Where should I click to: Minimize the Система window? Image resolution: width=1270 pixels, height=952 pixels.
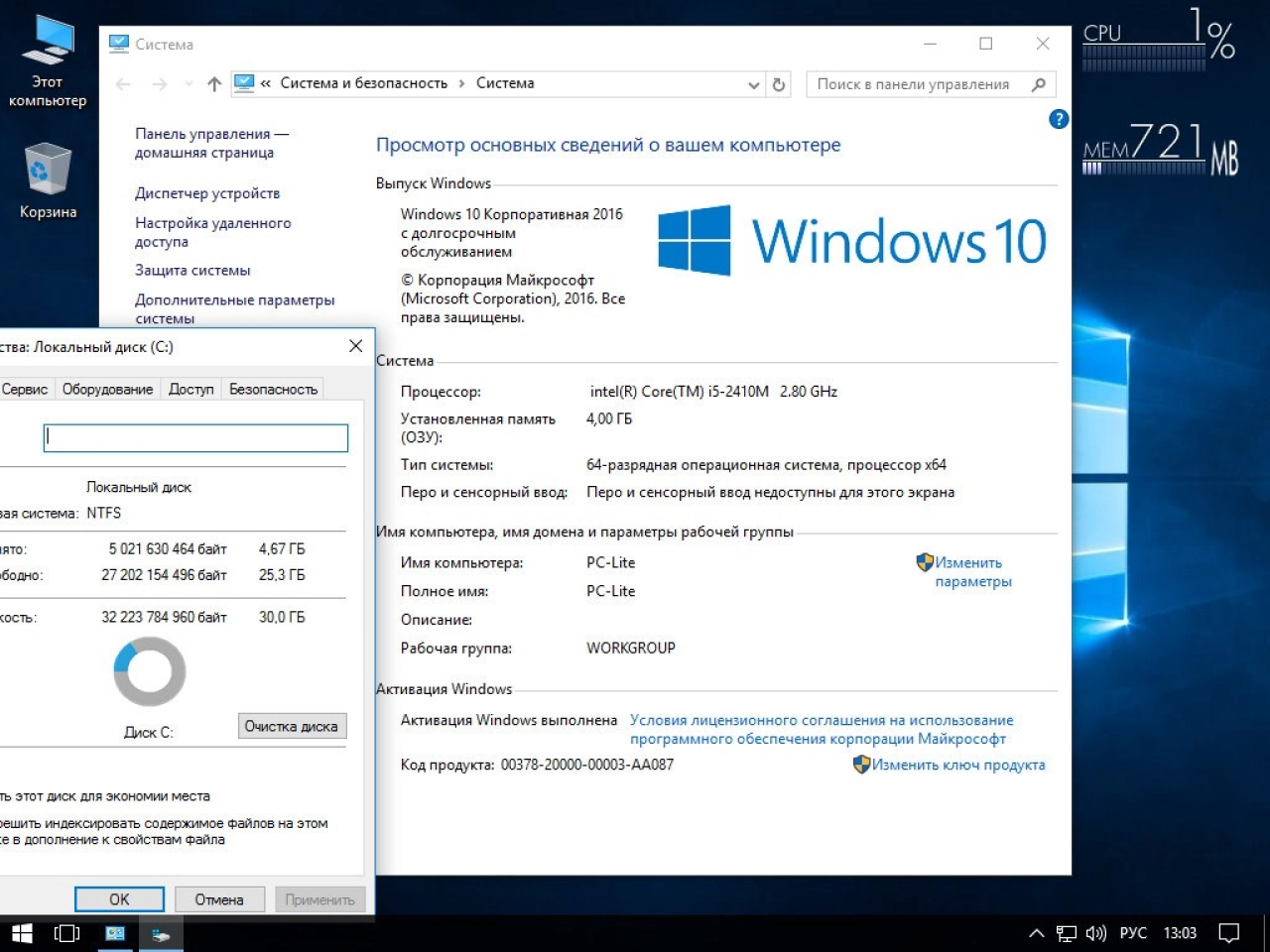tap(930, 44)
